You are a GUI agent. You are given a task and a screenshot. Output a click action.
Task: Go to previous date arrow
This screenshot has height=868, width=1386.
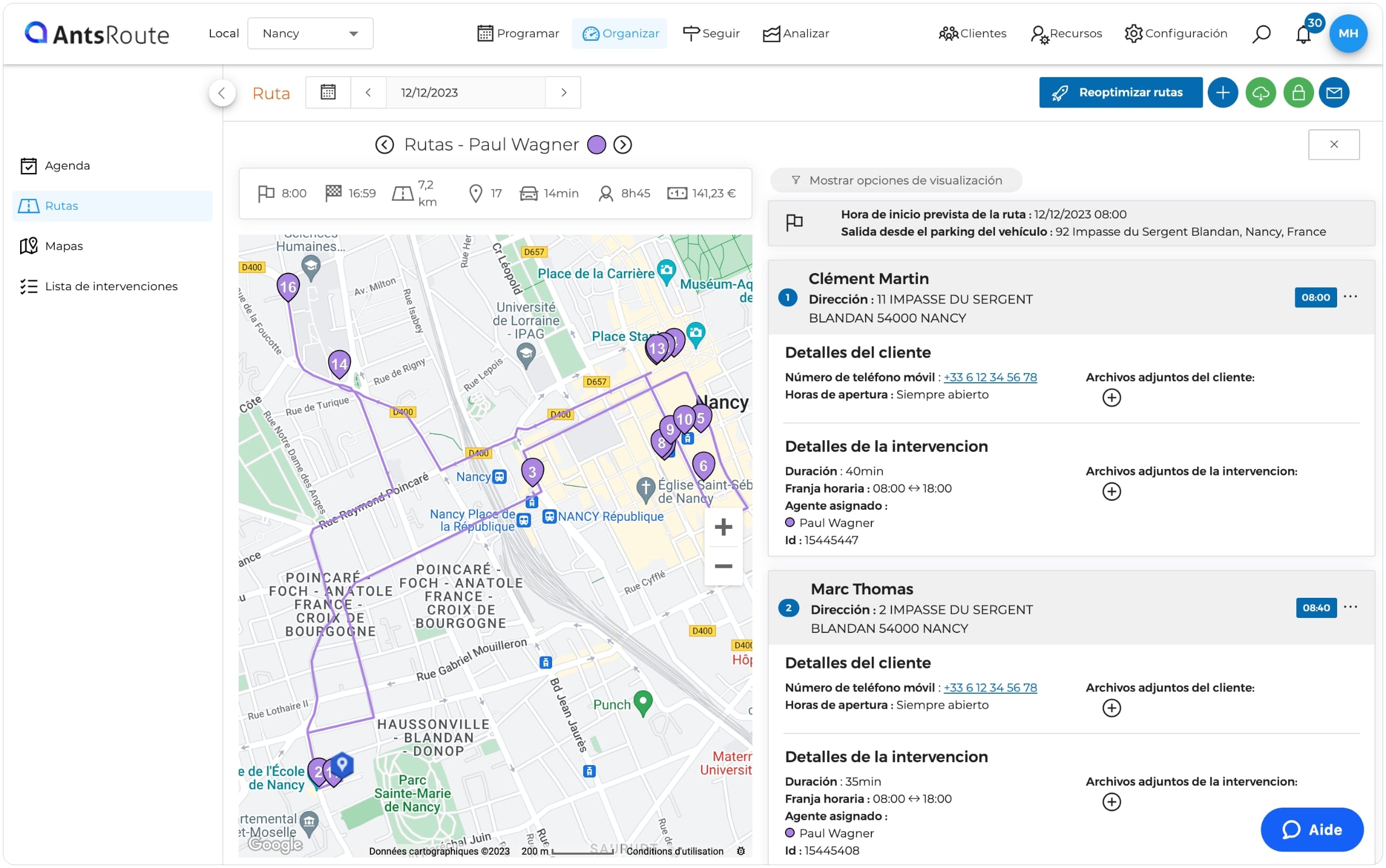[x=368, y=92]
